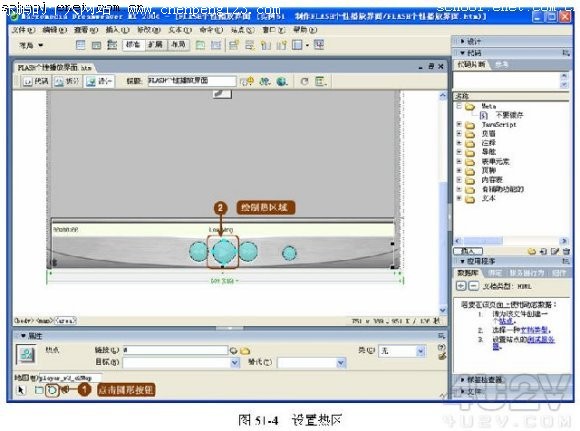Screen dimensions: 580x431
Task: Click the Draw Layout Cell icon
Action: [x=216, y=45]
